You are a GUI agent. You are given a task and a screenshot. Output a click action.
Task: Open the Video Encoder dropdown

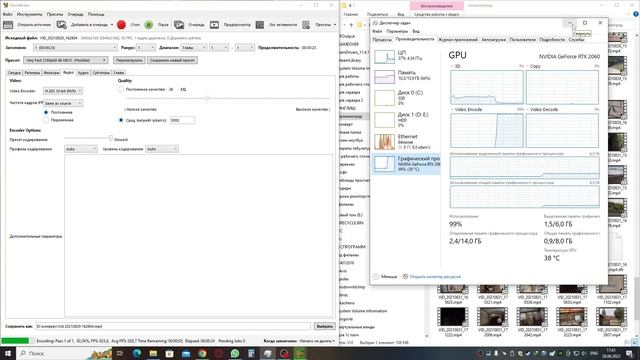point(63,91)
